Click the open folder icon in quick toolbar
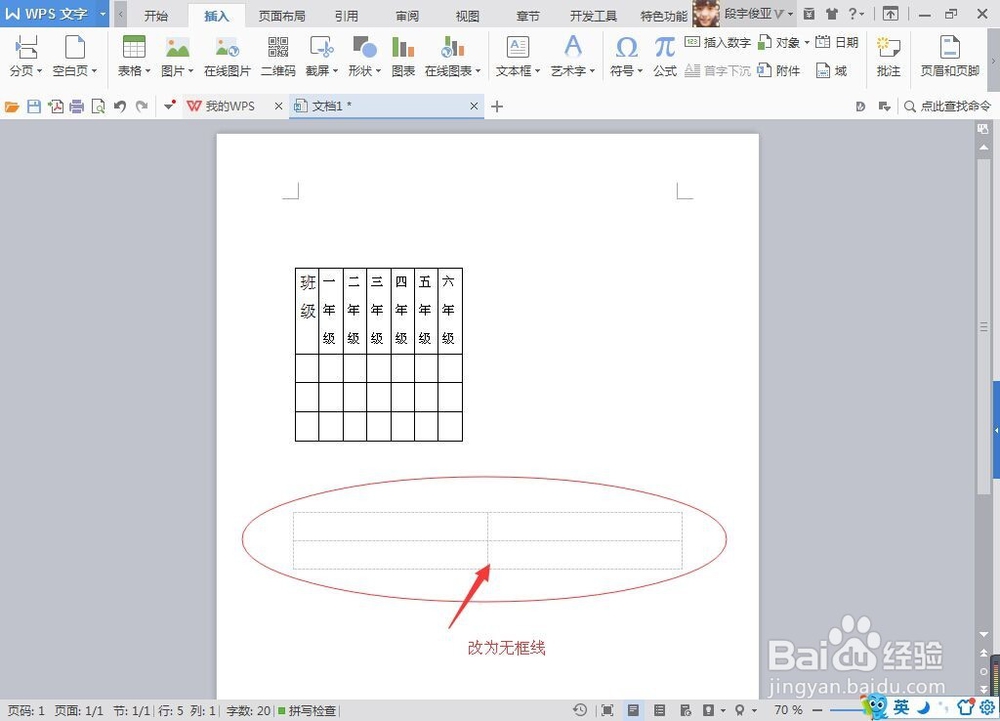Image resolution: width=1000 pixels, height=721 pixels. 12,106
